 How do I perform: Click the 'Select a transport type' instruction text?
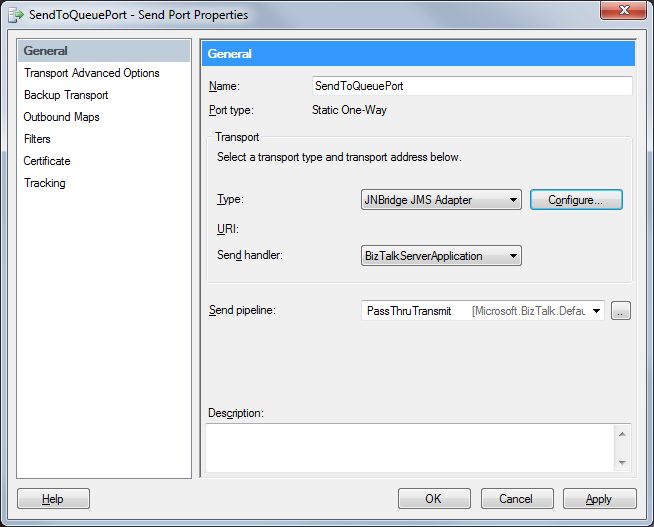tap(339, 157)
